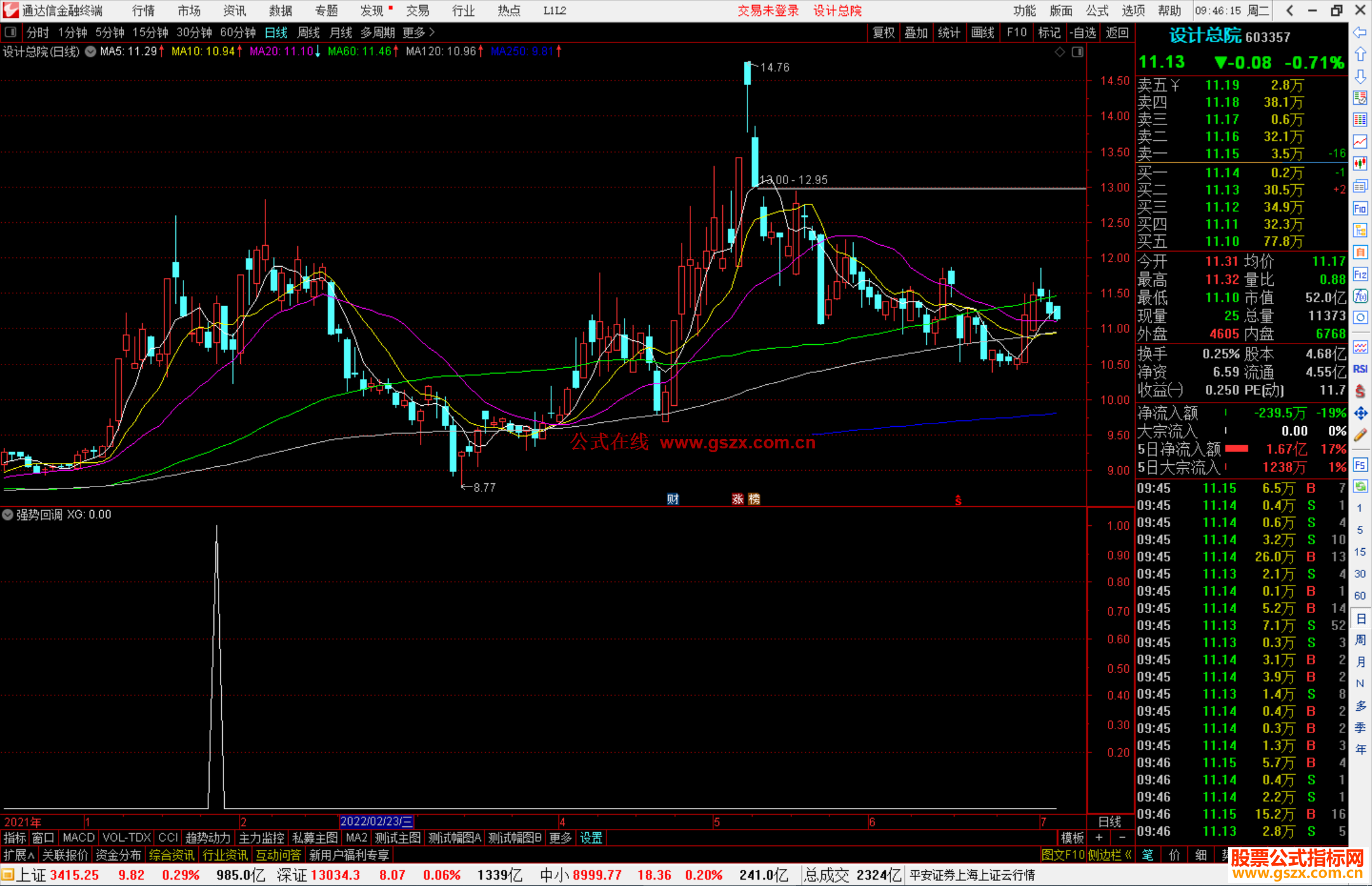
Task: Click the four-way move arrows icon
Action: [x=1360, y=413]
